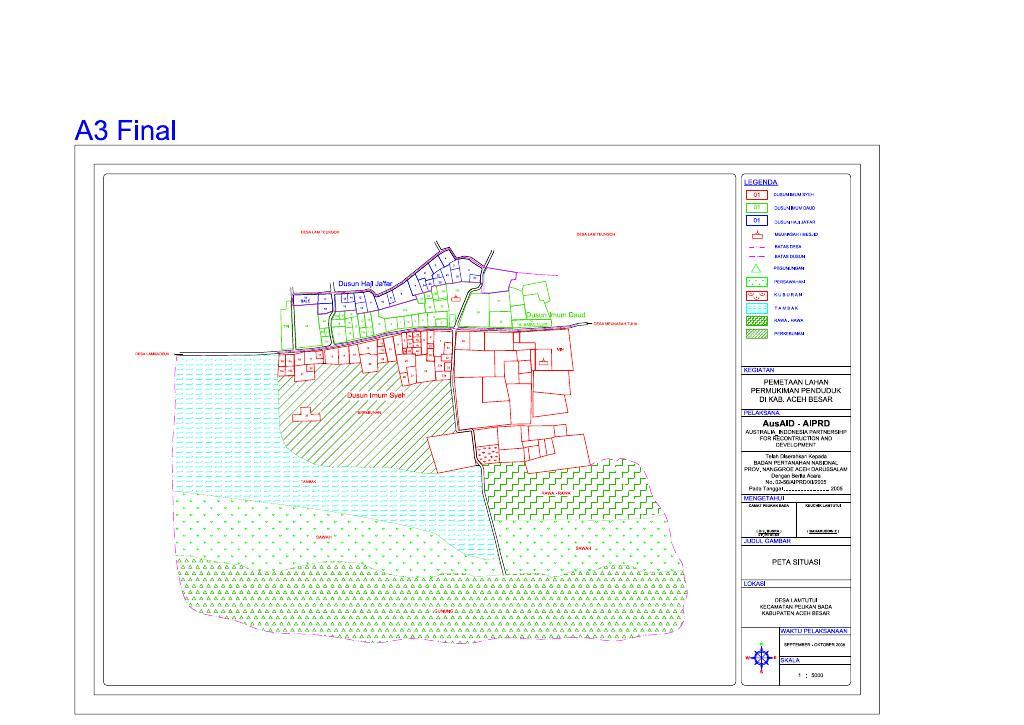Image resolution: width=1024 pixels, height=725 pixels.
Task: Click the 'PETA SITUASI' title
Action: pyautogui.click(x=796, y=562)
